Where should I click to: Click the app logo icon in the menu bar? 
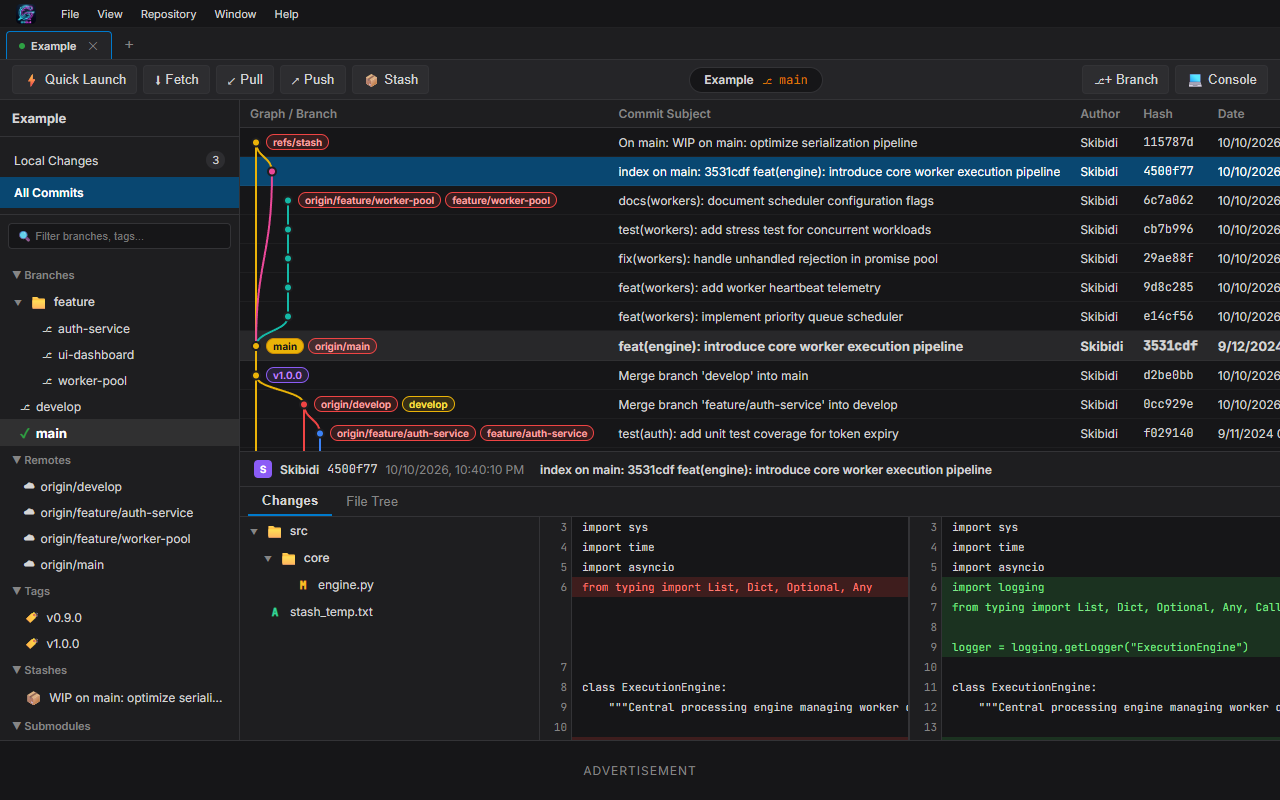point(26,14)
